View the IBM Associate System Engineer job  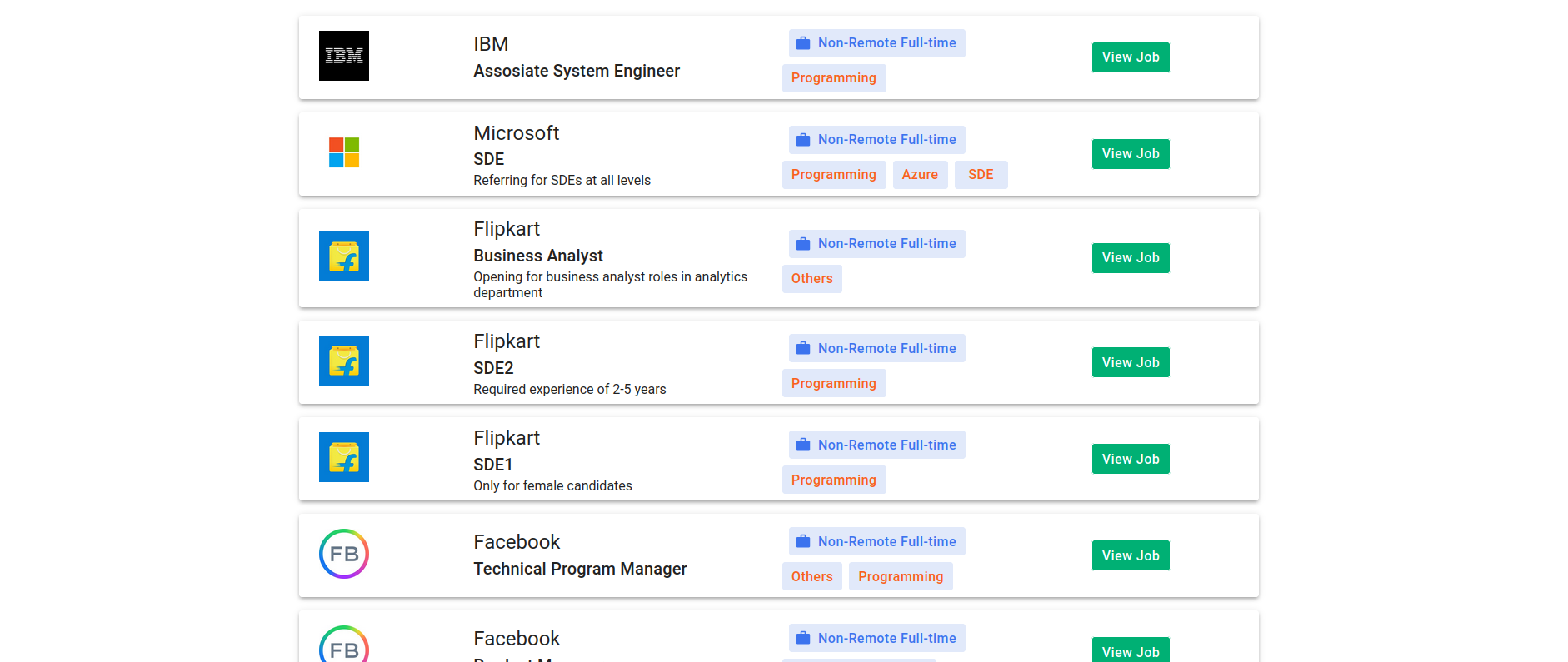click(1130, 57)
